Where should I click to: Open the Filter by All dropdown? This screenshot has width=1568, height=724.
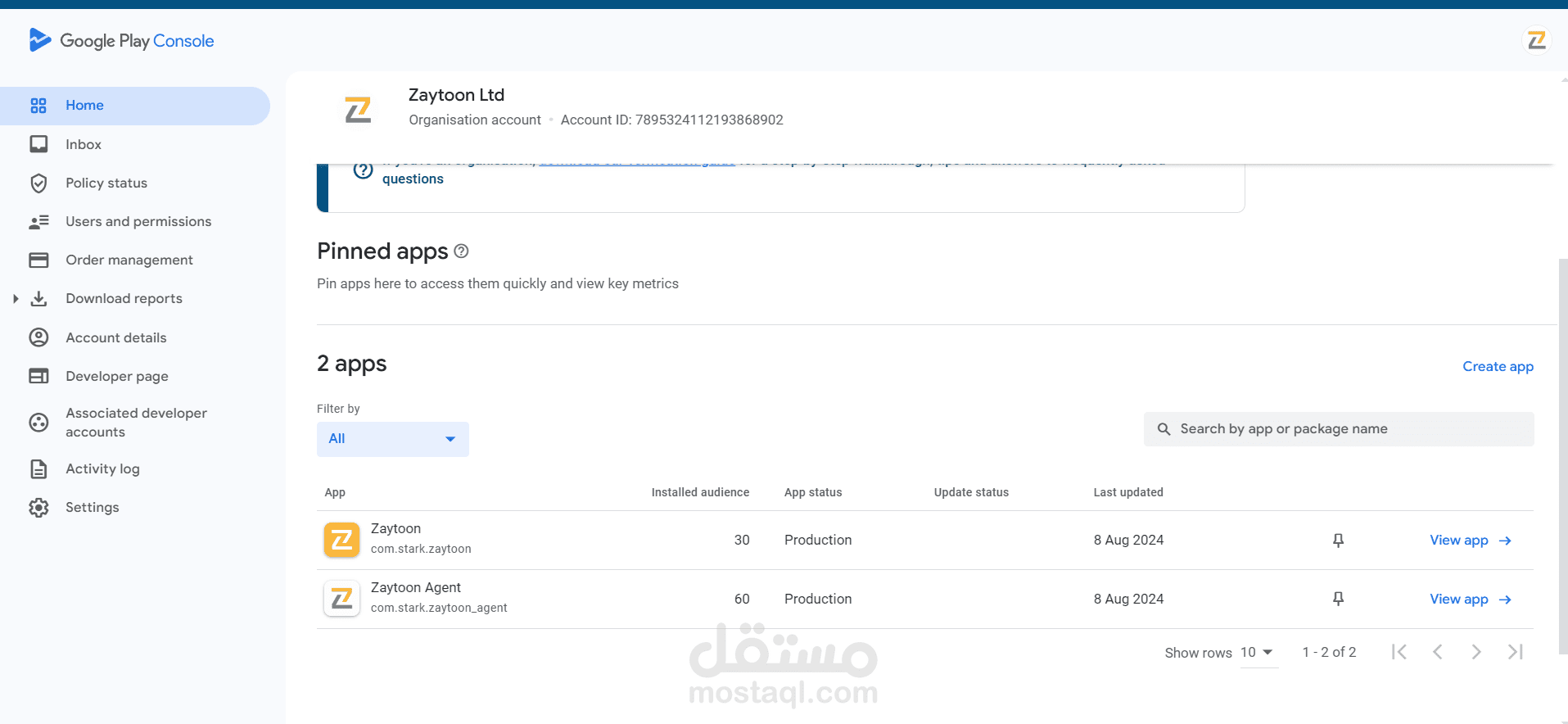coord(393,439)
